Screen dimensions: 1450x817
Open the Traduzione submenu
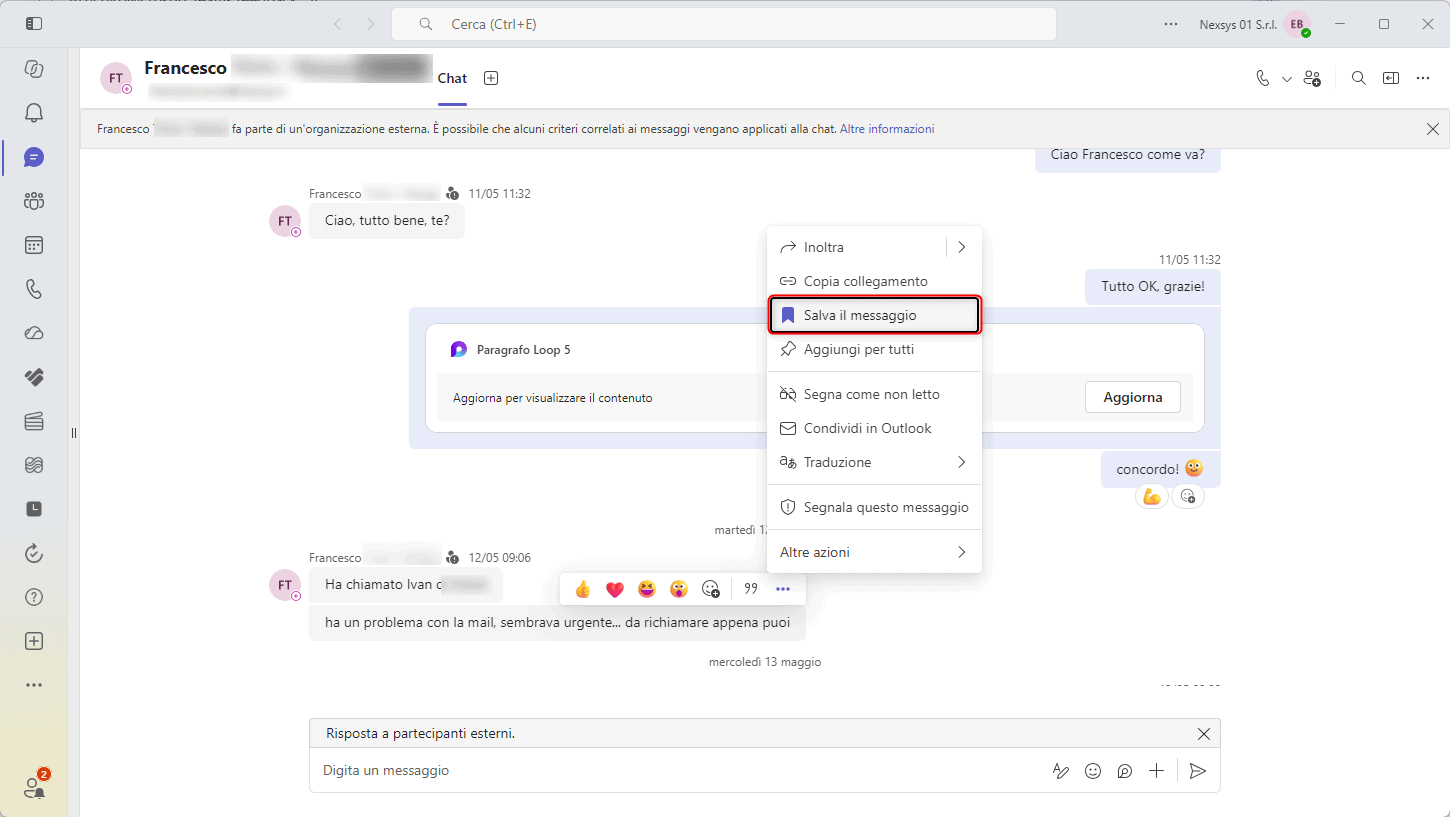point(874,462)
